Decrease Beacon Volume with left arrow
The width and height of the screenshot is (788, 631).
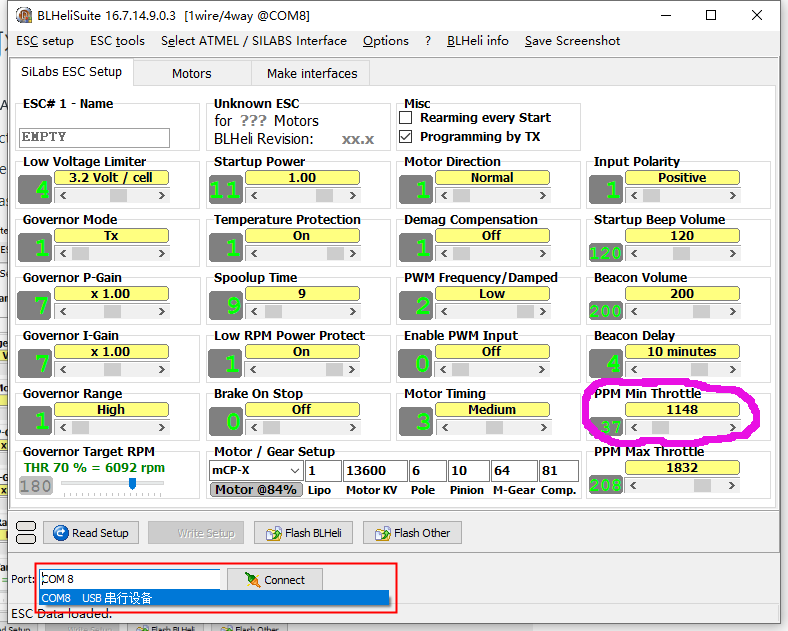pyautogui.click(x=634, y=311)
